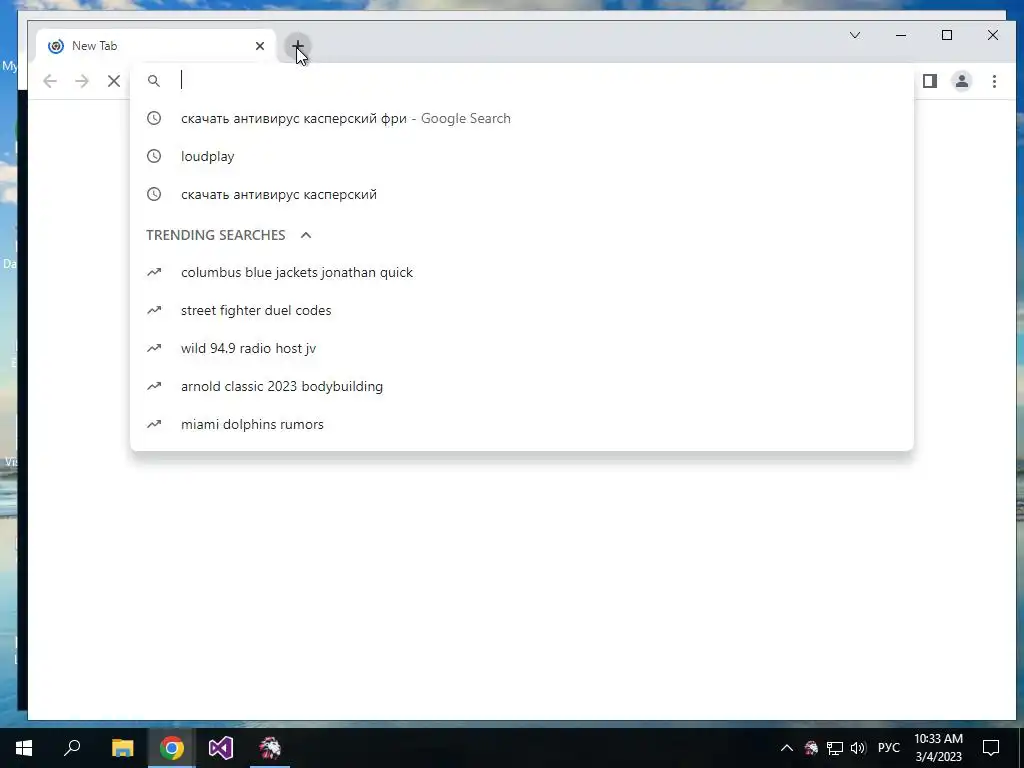Select 'wild 94.9 radio host jv'
Screen dimensions: 1024x768
522,348
